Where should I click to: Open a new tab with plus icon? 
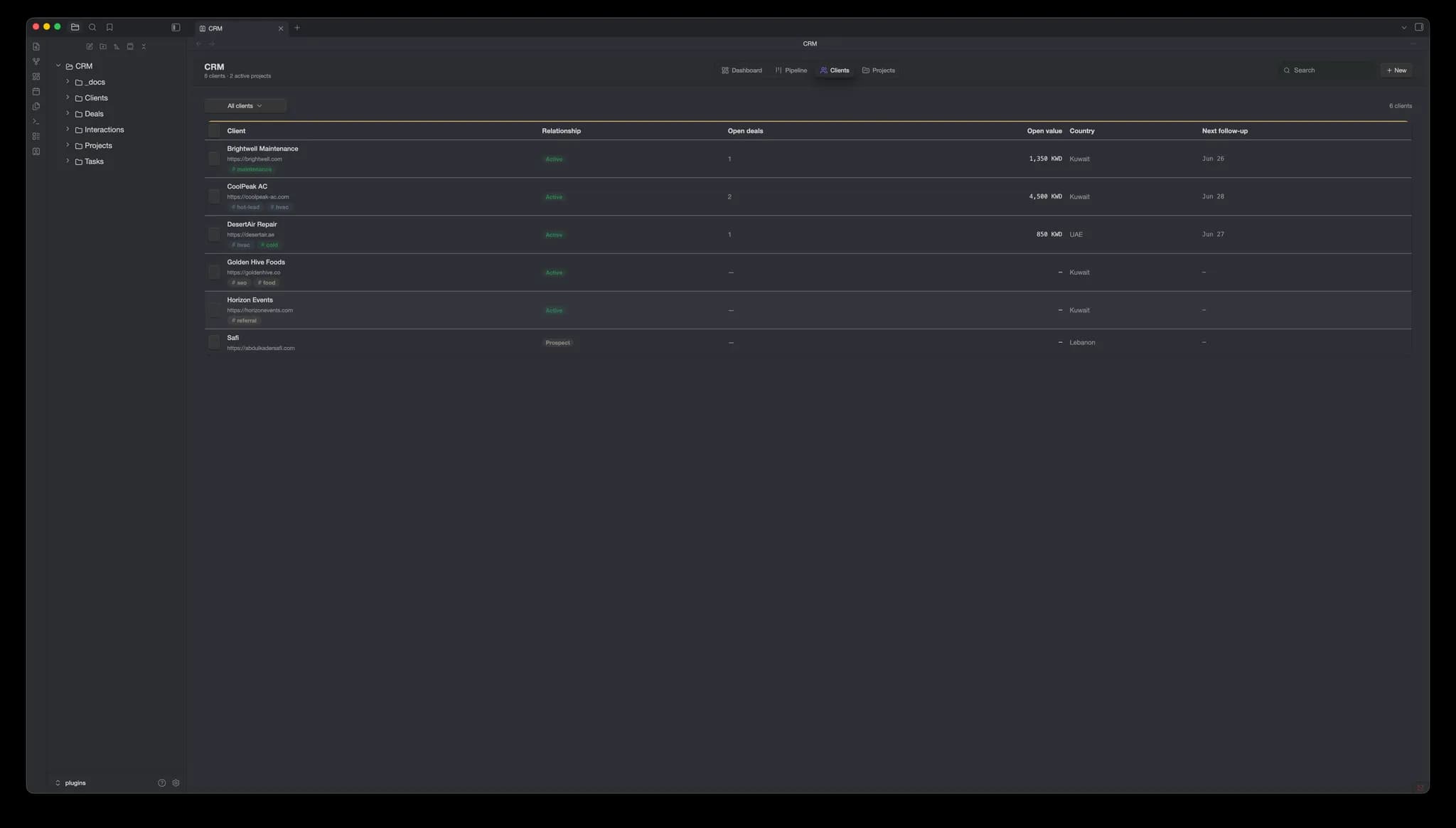[297, 28]
